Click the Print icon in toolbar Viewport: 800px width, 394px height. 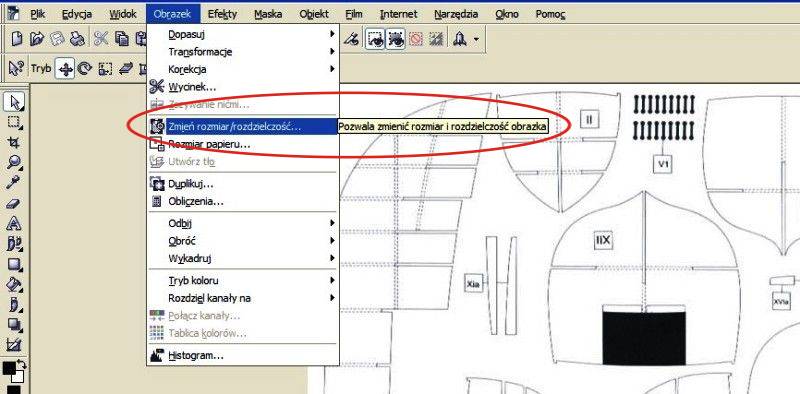77,39
